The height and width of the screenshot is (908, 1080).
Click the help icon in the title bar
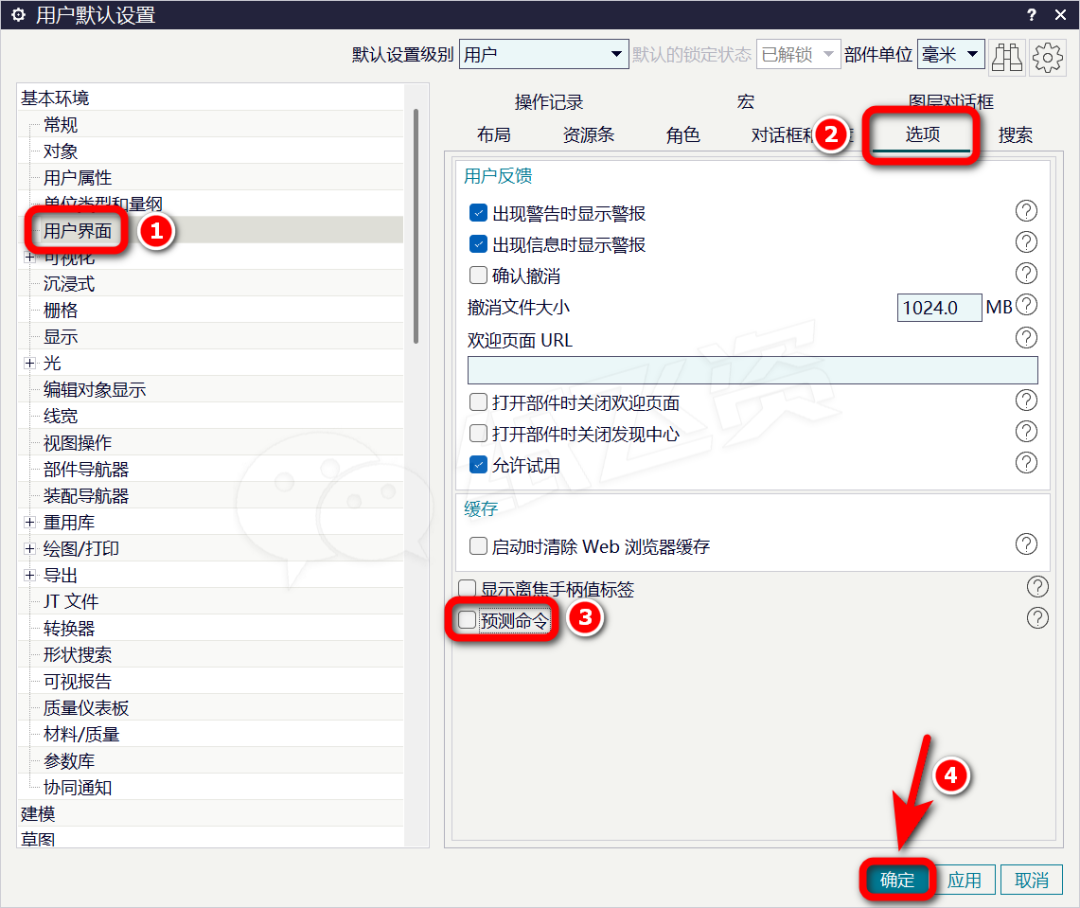[1029, 15]
